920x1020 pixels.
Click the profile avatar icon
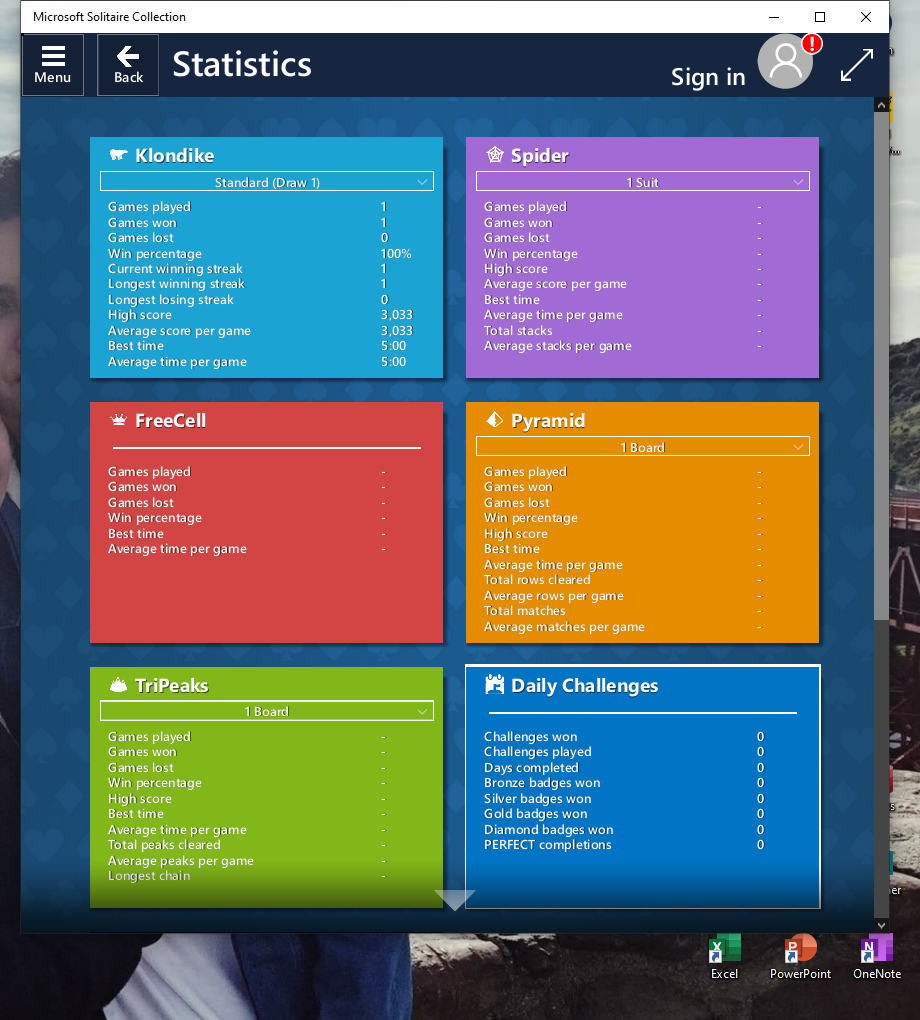[x=785, y=62]
